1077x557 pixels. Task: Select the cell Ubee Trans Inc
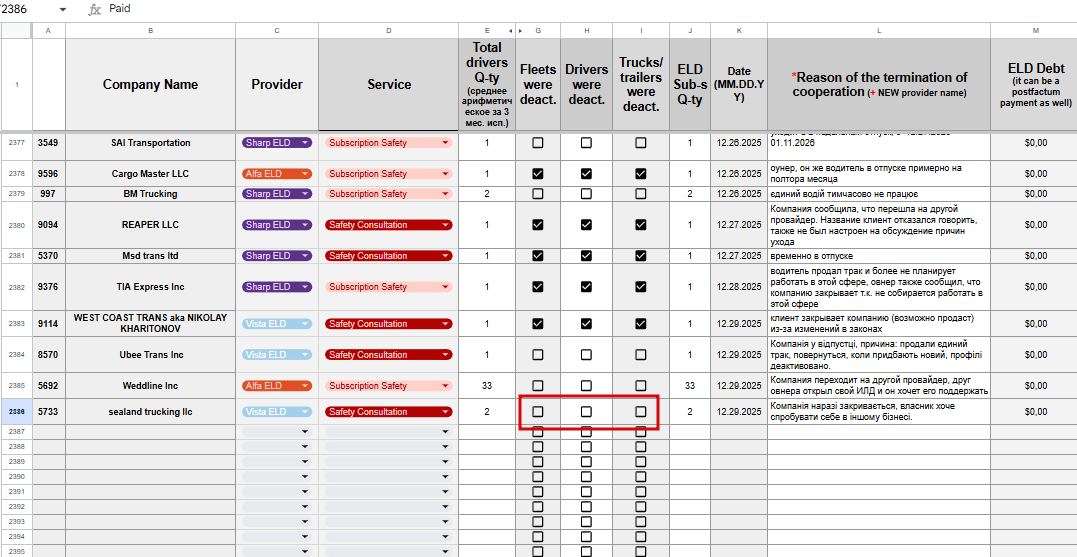point(150,355)
